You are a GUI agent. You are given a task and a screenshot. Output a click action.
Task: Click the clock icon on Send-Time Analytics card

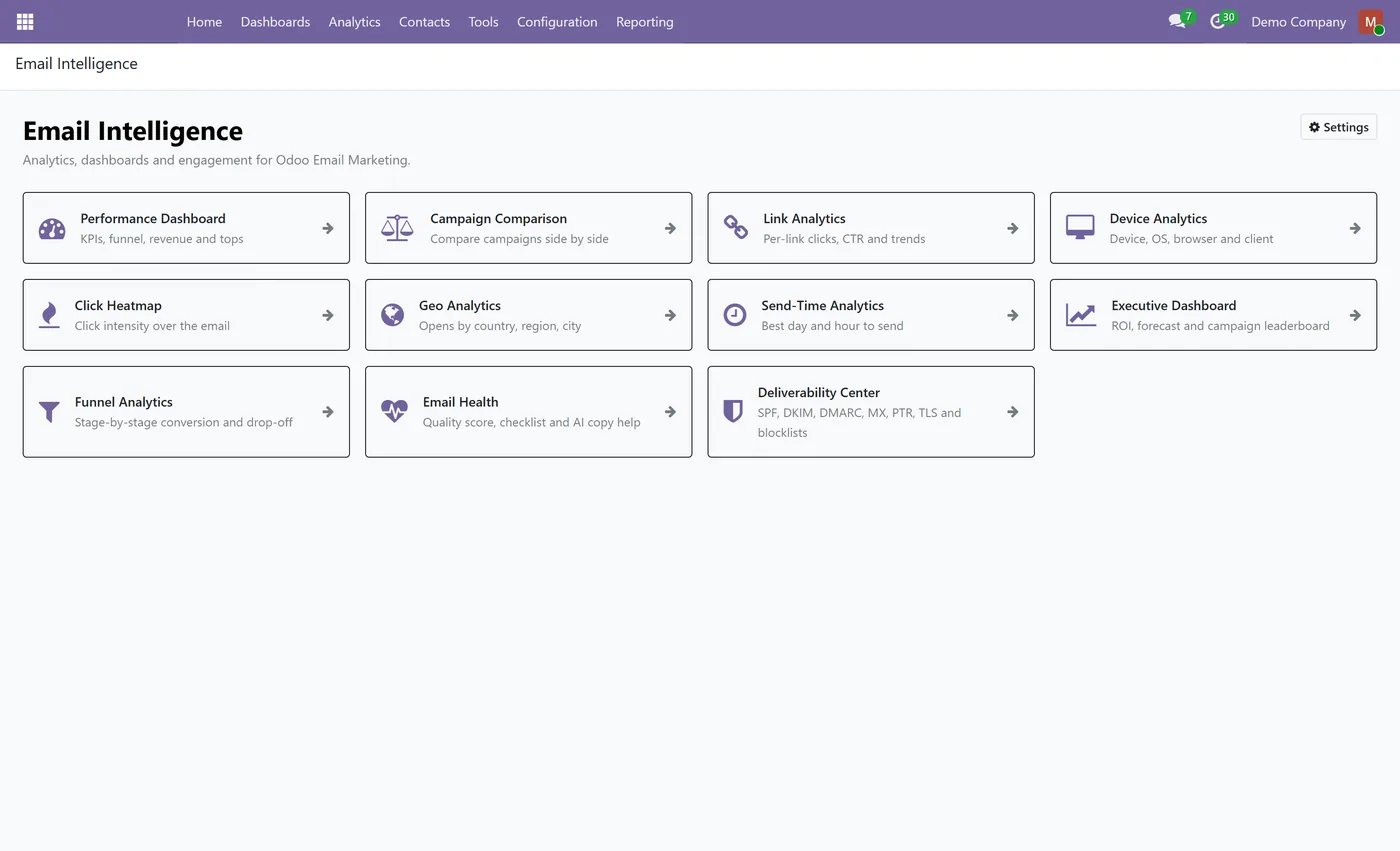[x=735, y=315]
